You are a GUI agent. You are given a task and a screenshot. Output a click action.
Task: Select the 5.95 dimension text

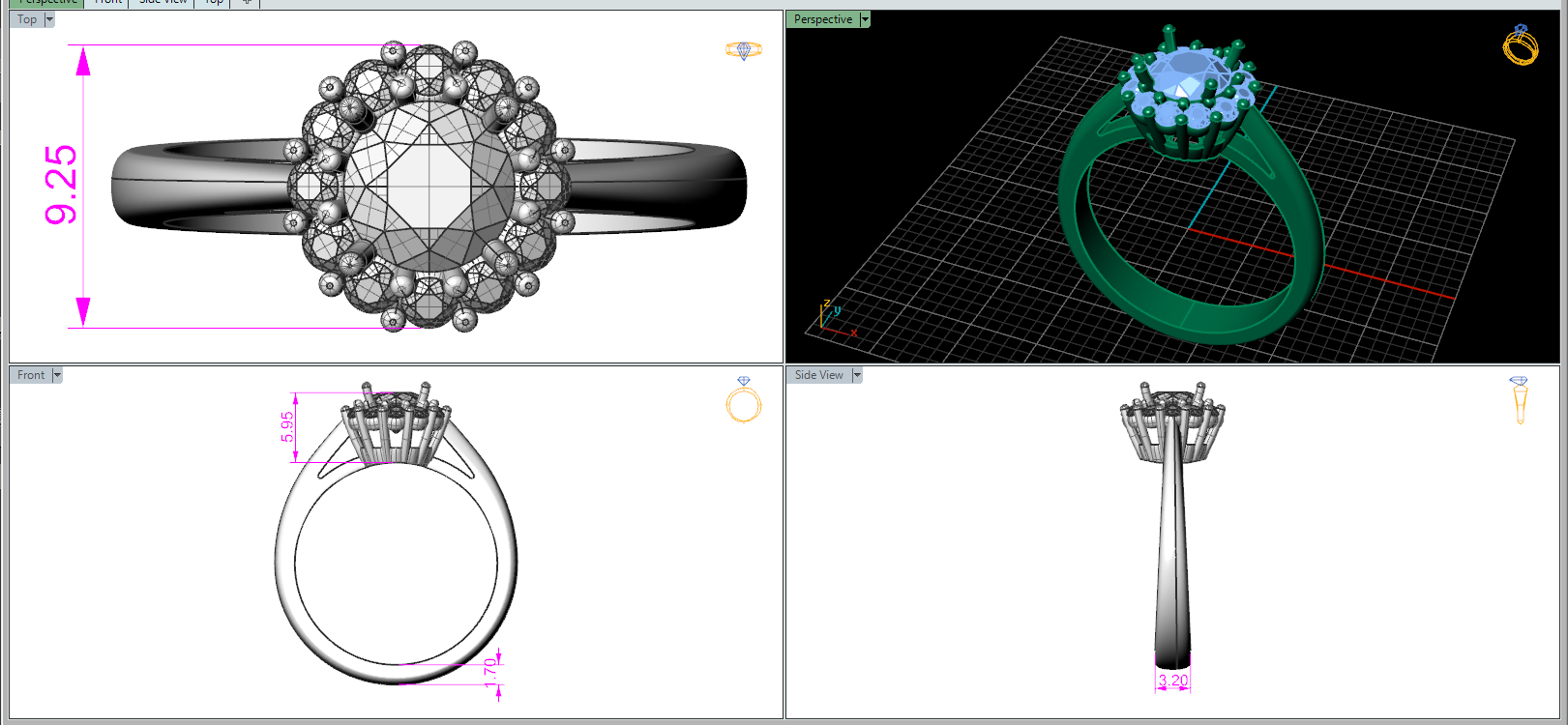point(287,426)
